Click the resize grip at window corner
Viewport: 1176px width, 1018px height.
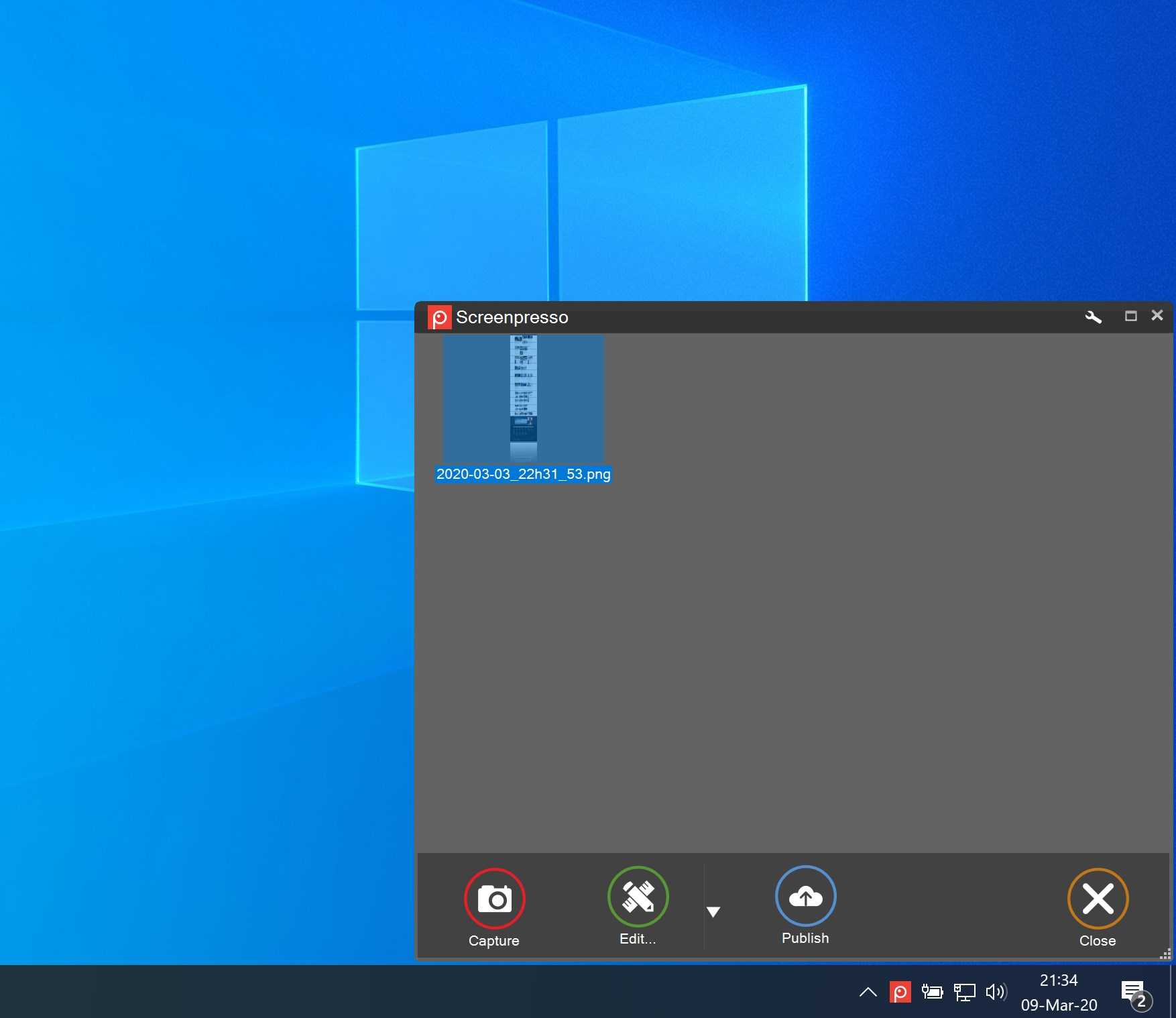coord(1165,954)
